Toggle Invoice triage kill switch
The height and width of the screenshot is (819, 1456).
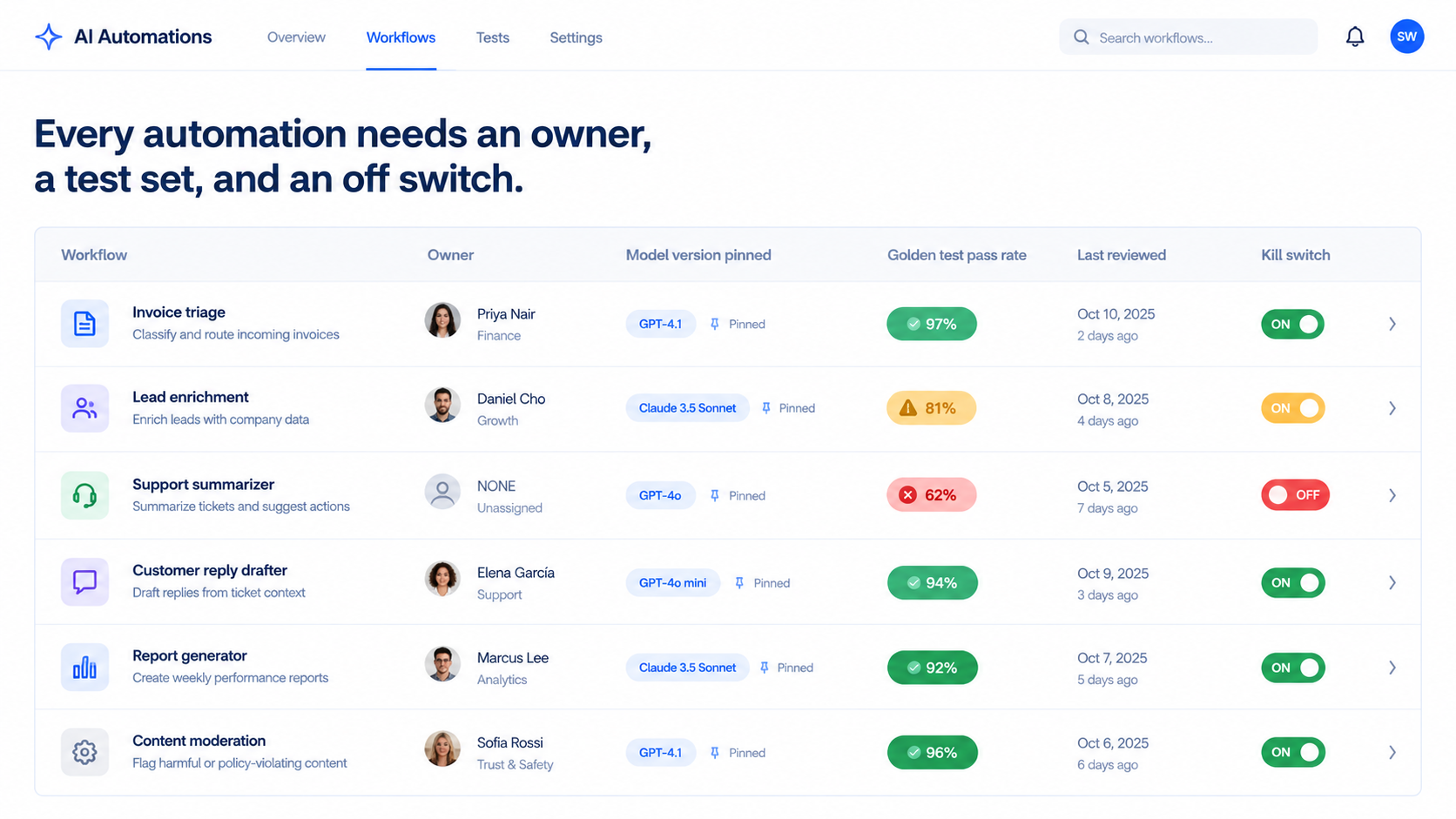click(1292, 324)
